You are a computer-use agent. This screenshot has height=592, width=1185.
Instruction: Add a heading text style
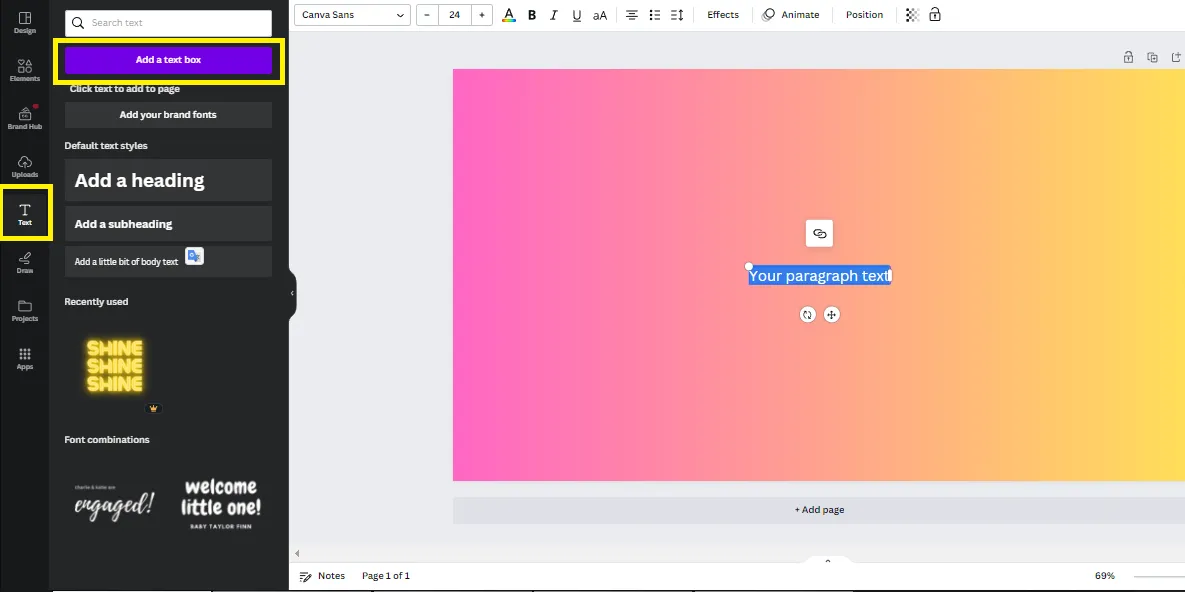pos(168,180)
